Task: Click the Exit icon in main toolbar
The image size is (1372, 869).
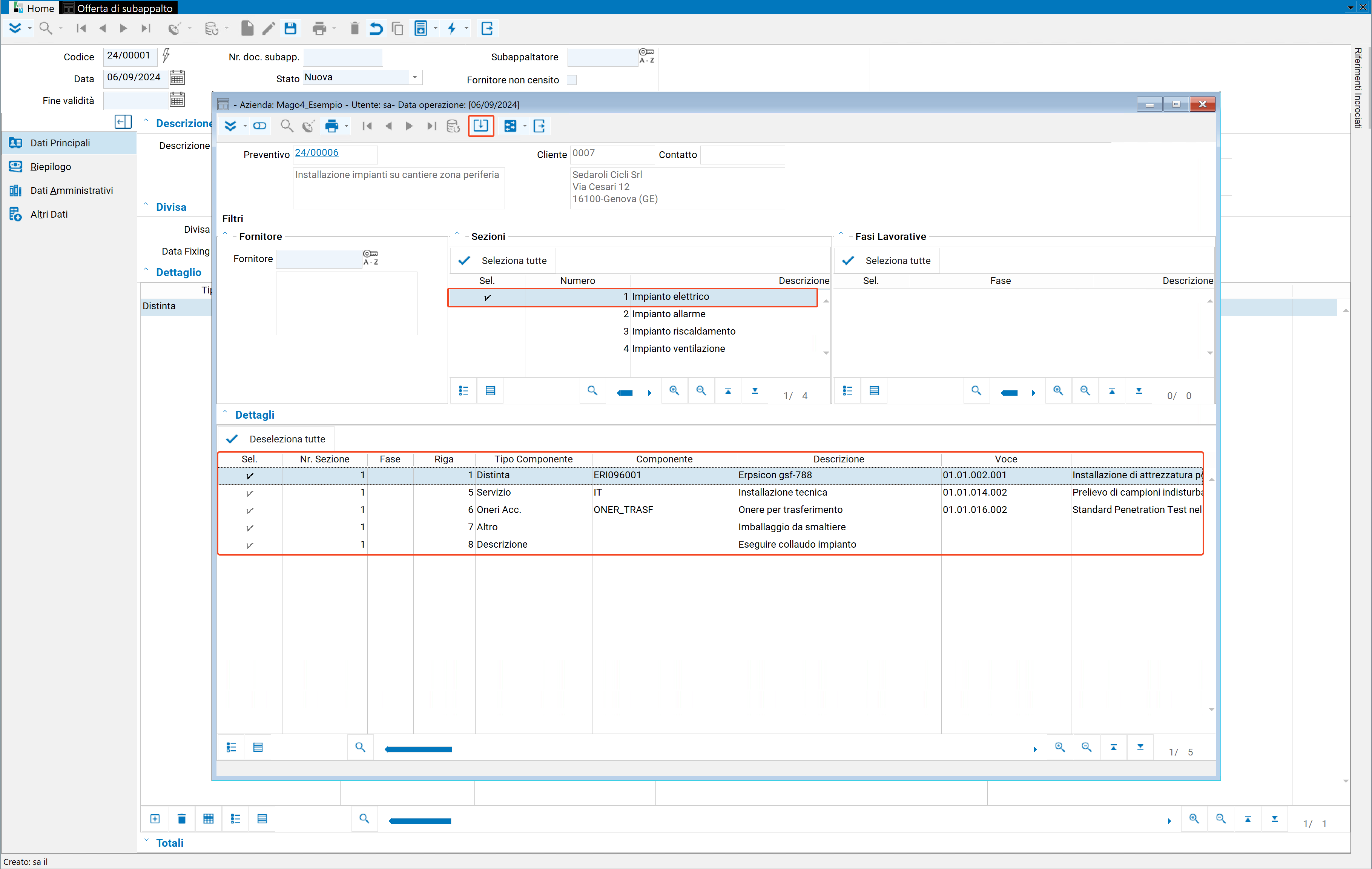Action: point(487,29)
